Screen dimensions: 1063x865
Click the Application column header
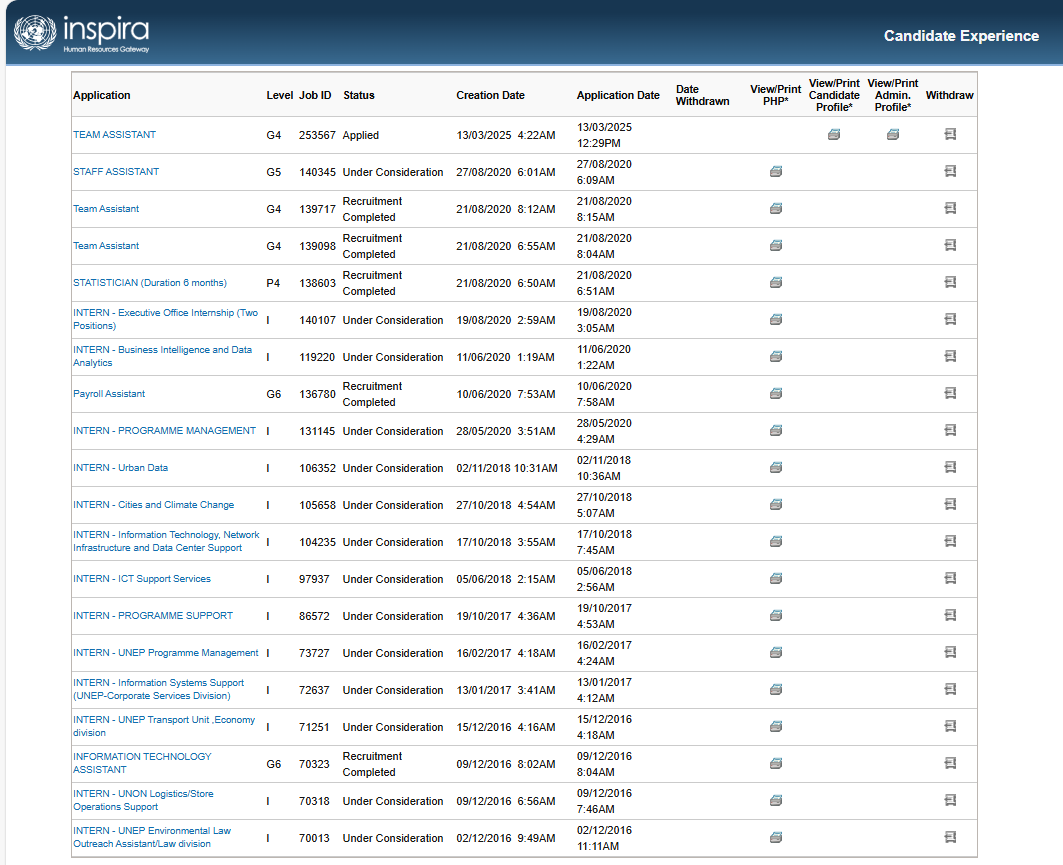coord(102,96)
